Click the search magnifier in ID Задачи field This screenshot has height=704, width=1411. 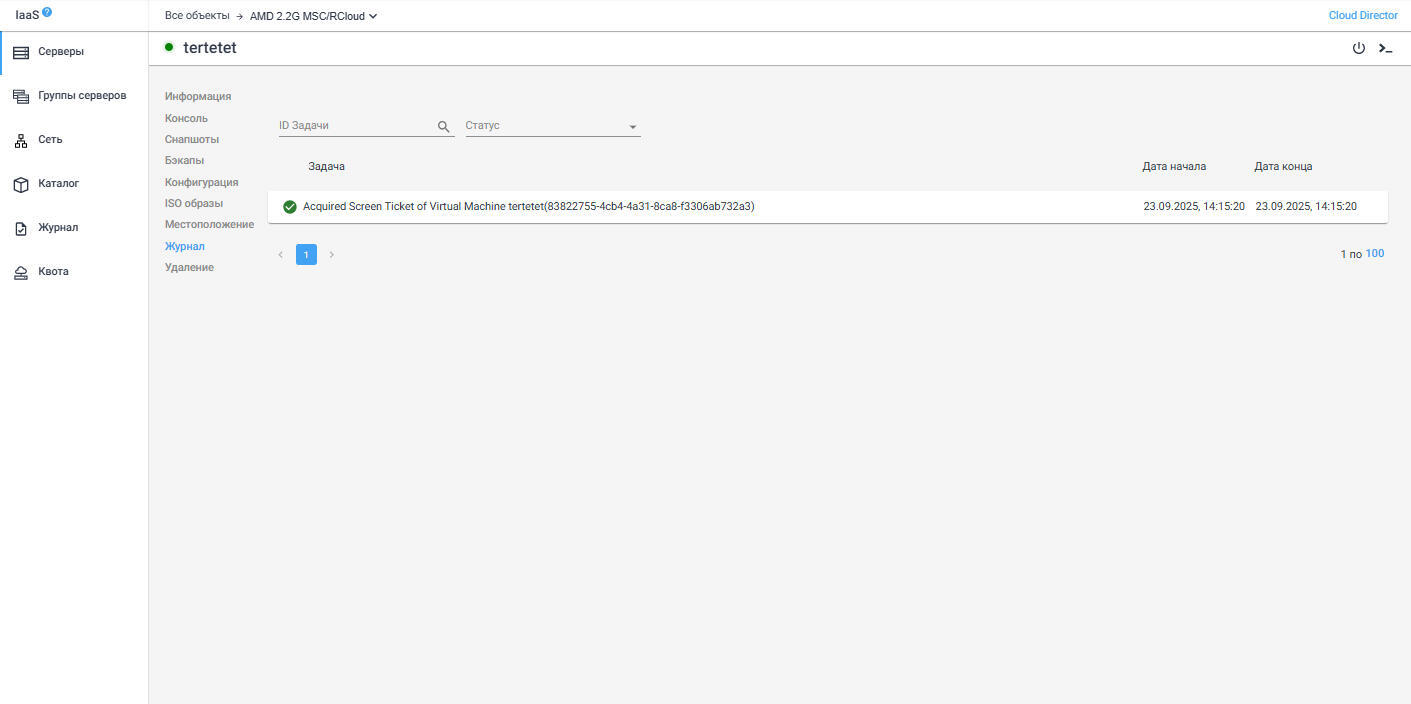[x=444, y=126]
